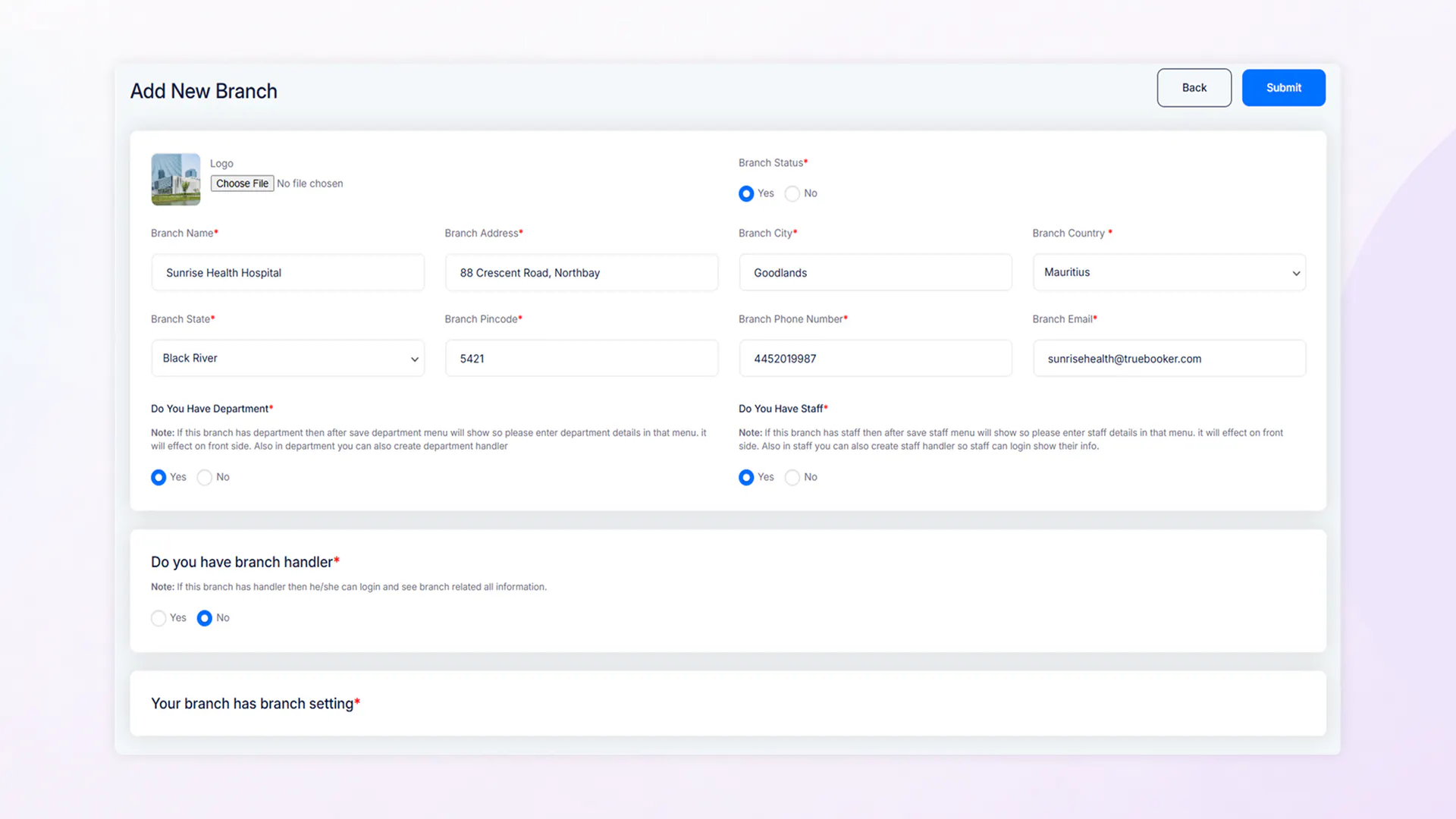Choose No for branch handler
Viewport: 1456px width, 819px height.
coord(205,618)
